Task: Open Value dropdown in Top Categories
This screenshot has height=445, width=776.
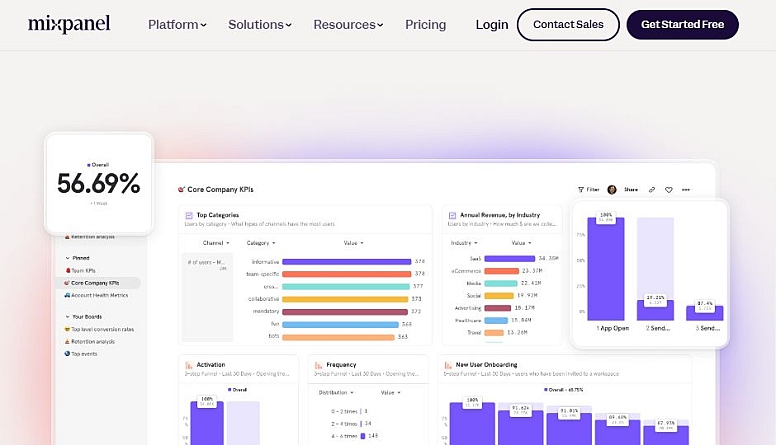Action: [x=353, y=243]
